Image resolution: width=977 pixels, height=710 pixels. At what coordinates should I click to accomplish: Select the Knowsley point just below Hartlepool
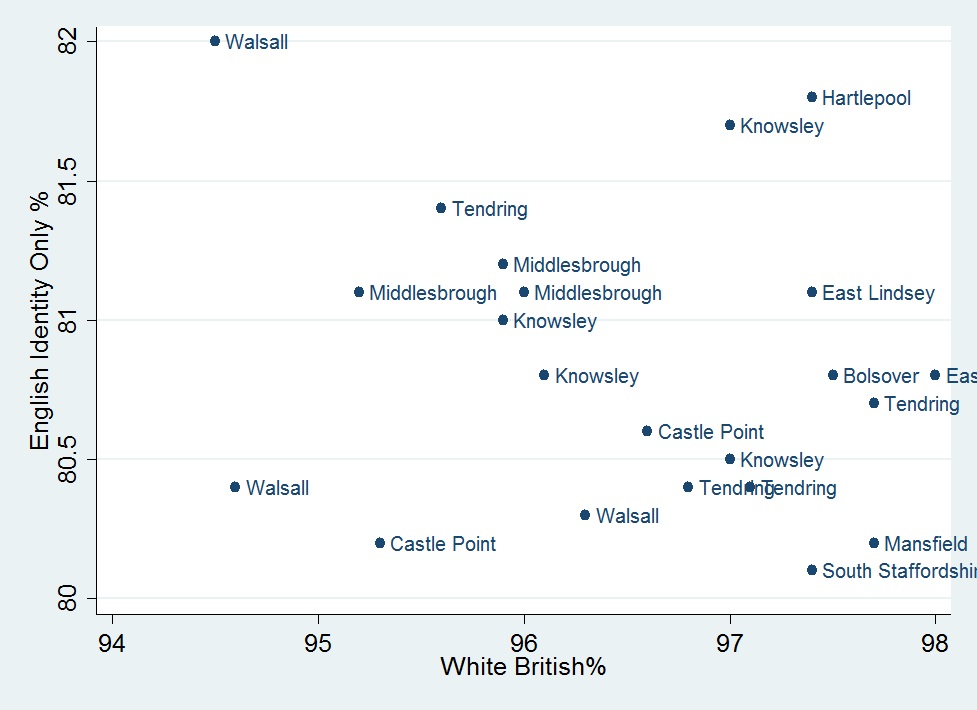click(730, 125)
